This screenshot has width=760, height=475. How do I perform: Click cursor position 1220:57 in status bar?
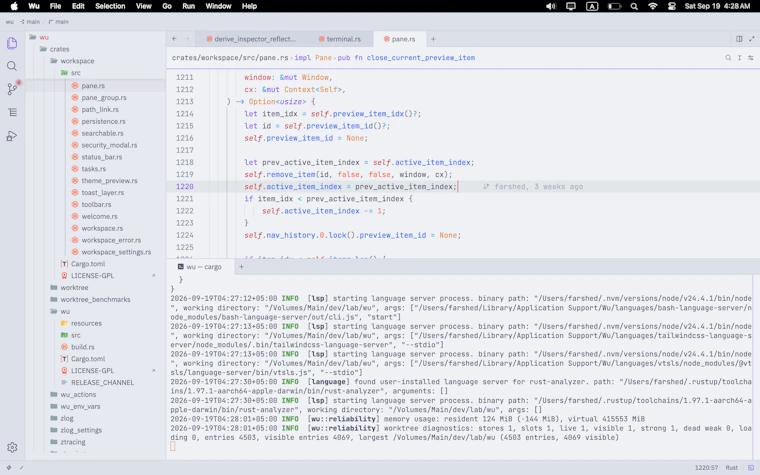click(x=706, y=468)
